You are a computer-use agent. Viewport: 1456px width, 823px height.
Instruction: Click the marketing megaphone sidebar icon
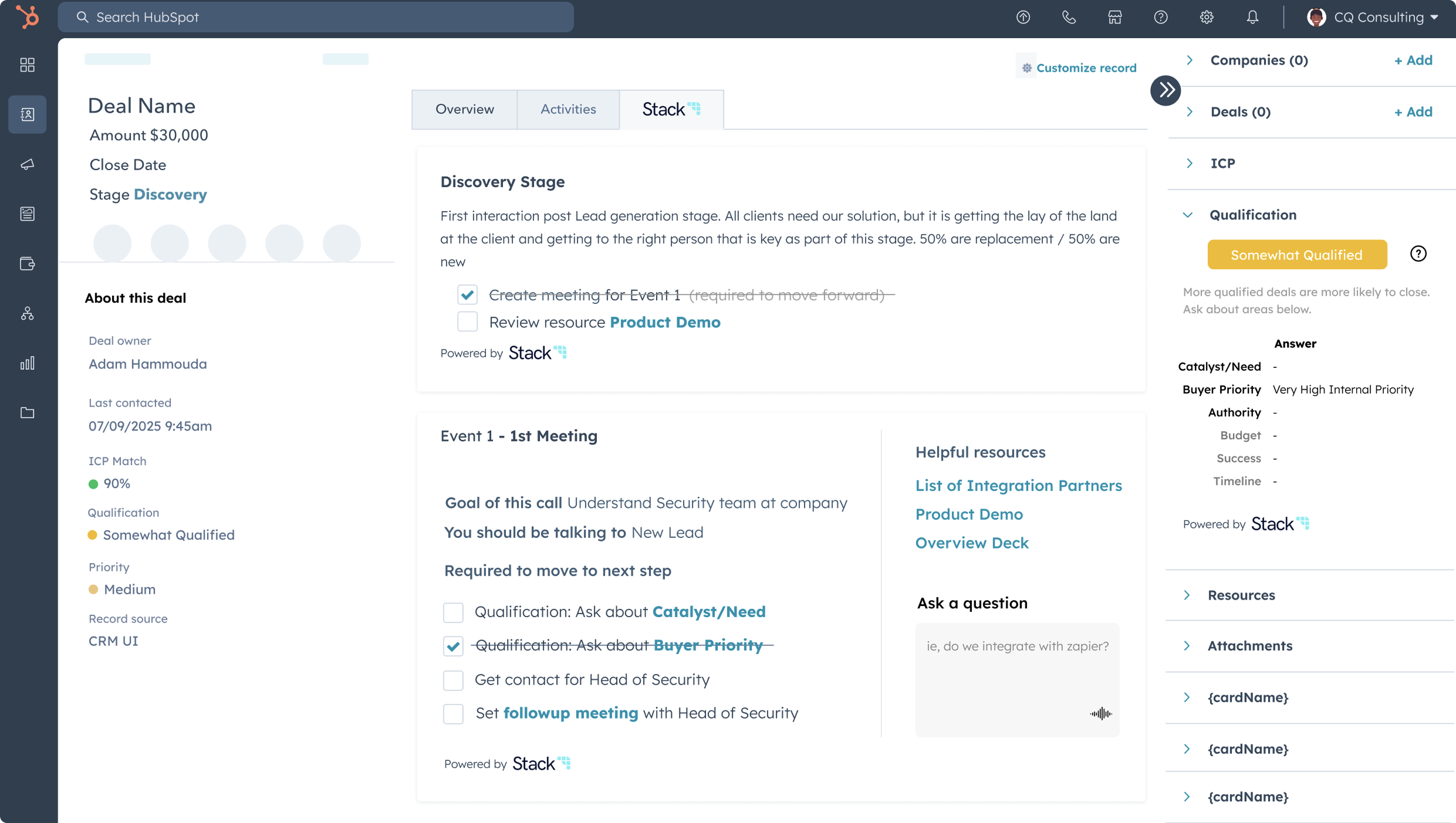28,164
